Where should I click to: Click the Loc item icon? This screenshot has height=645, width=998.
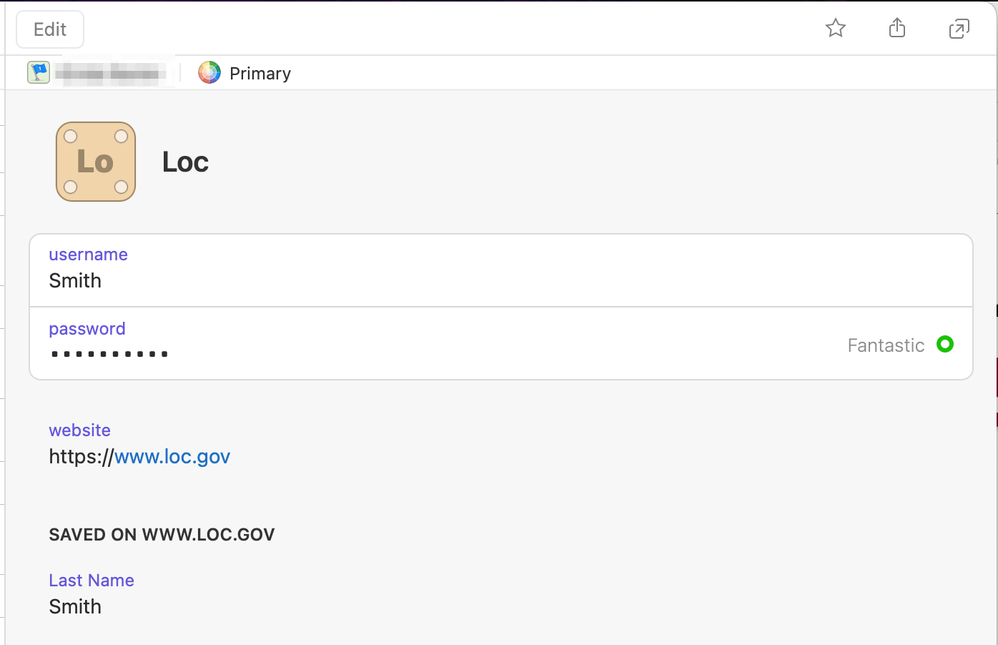coord(95,162)
